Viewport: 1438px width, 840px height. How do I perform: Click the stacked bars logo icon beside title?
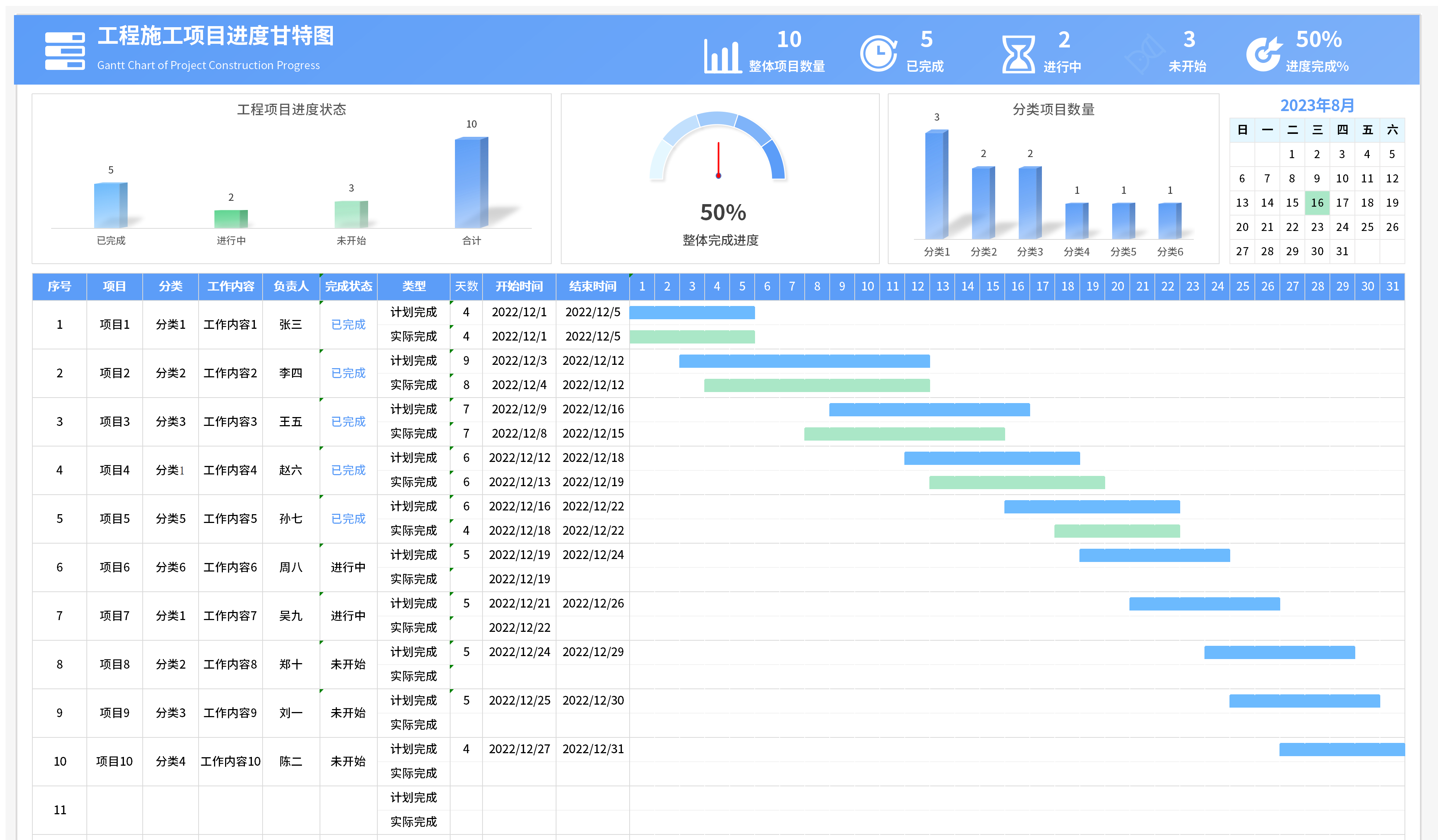(x=64, y=51)
